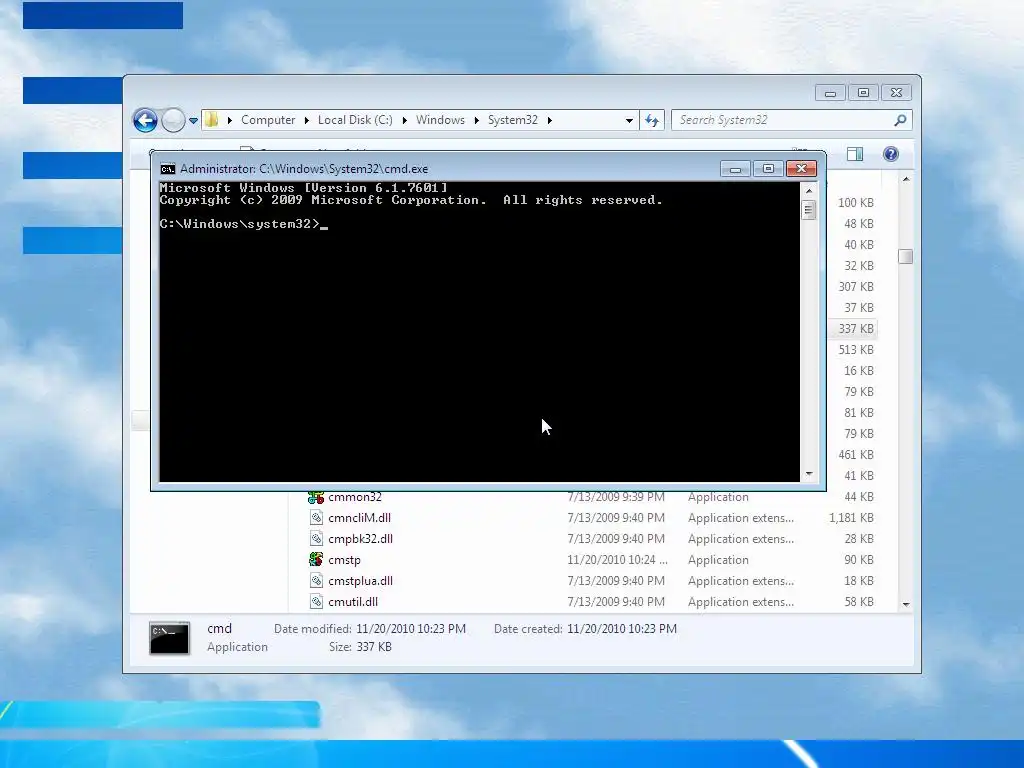Click the magnifier search icon
1024x768 pixels.
[901, 120]
